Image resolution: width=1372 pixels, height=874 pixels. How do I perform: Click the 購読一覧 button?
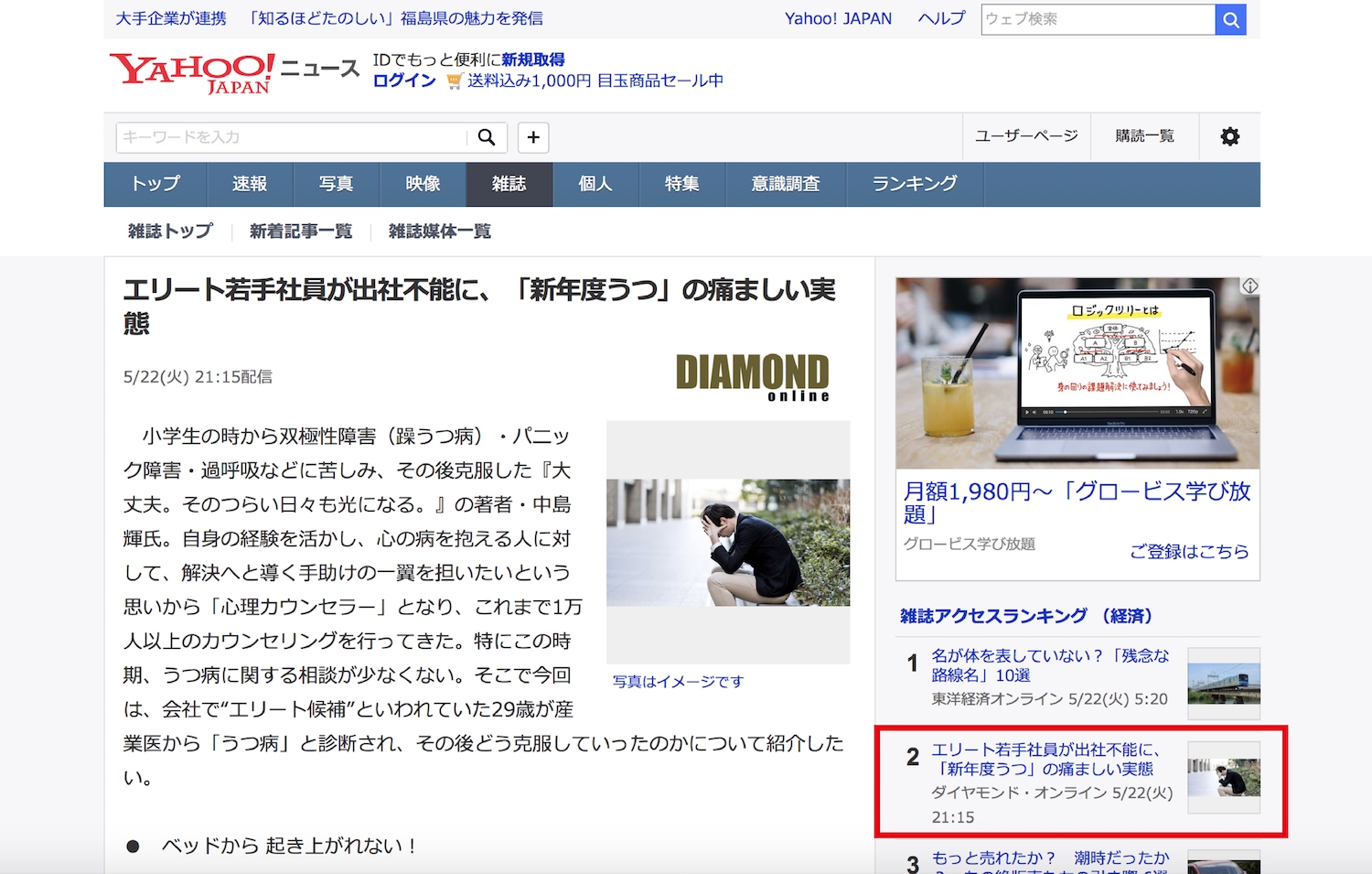pos(1144,136)
